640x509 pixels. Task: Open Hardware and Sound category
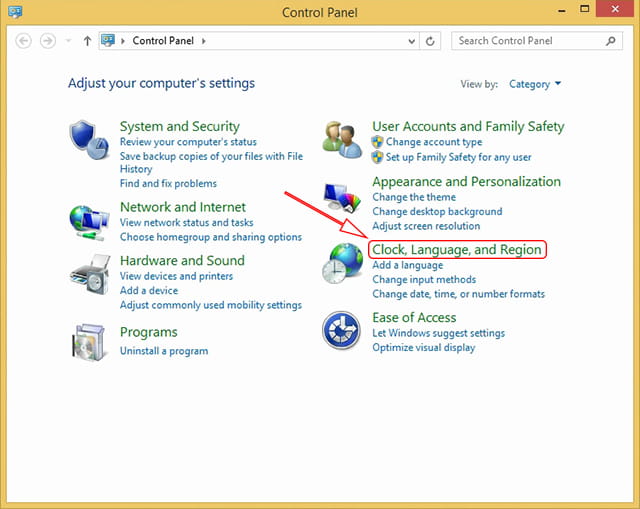[x=182, y=260]
